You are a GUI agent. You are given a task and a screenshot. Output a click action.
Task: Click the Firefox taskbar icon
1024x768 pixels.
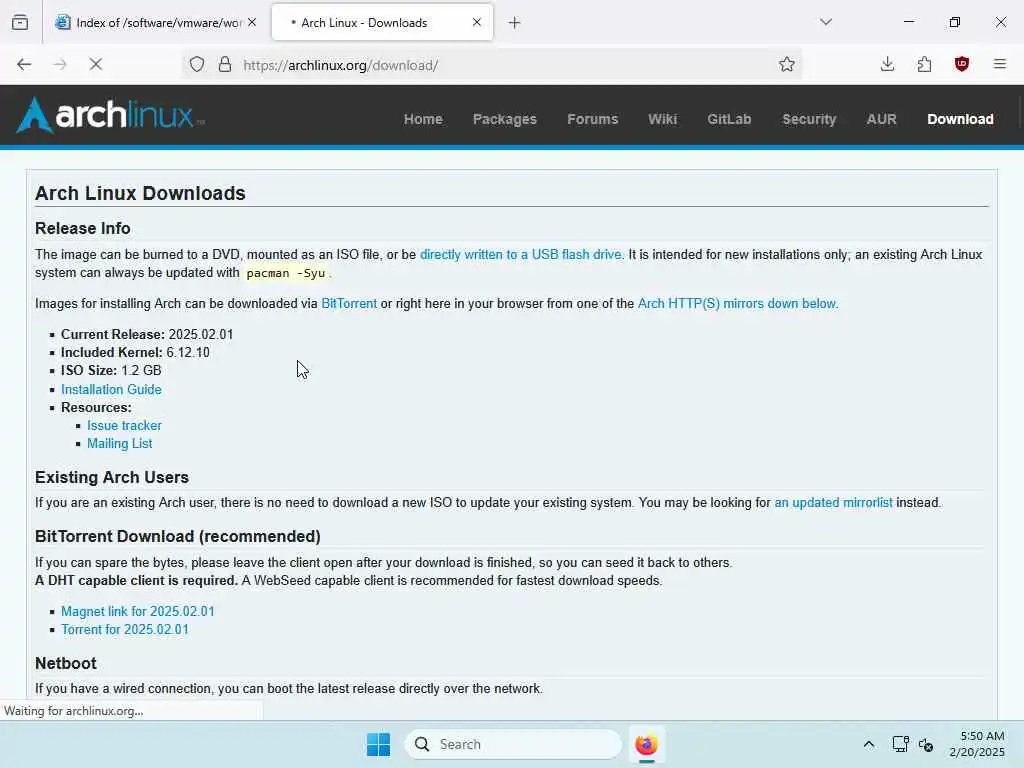[647, 744]
